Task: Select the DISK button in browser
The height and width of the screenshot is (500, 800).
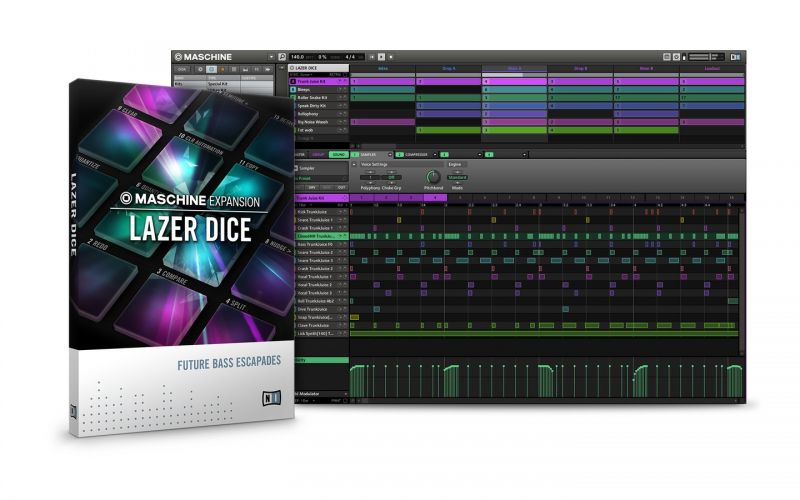Action: [x=182, y=69]
